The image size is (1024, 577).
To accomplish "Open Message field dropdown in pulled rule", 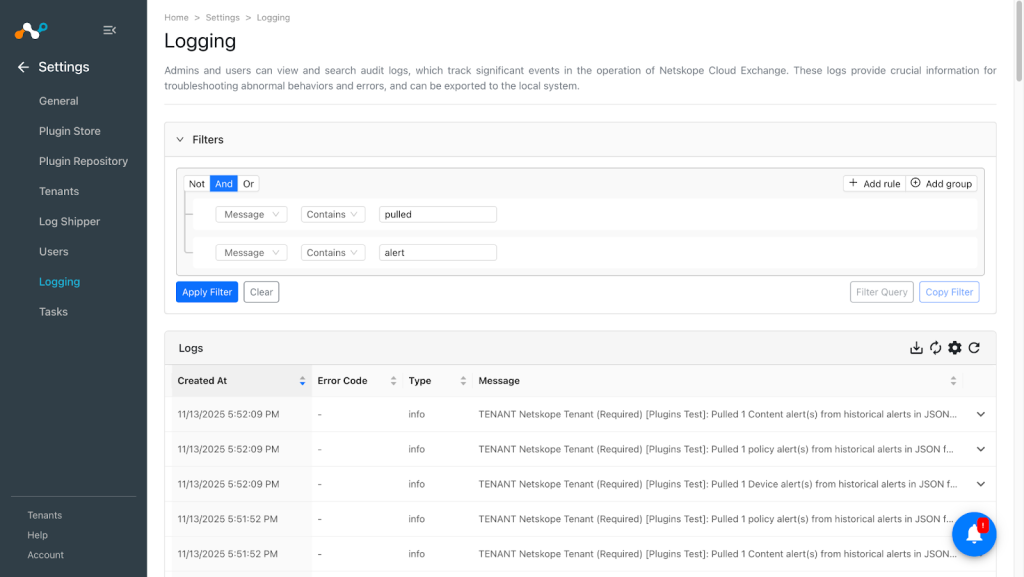I will pos(251,214).
